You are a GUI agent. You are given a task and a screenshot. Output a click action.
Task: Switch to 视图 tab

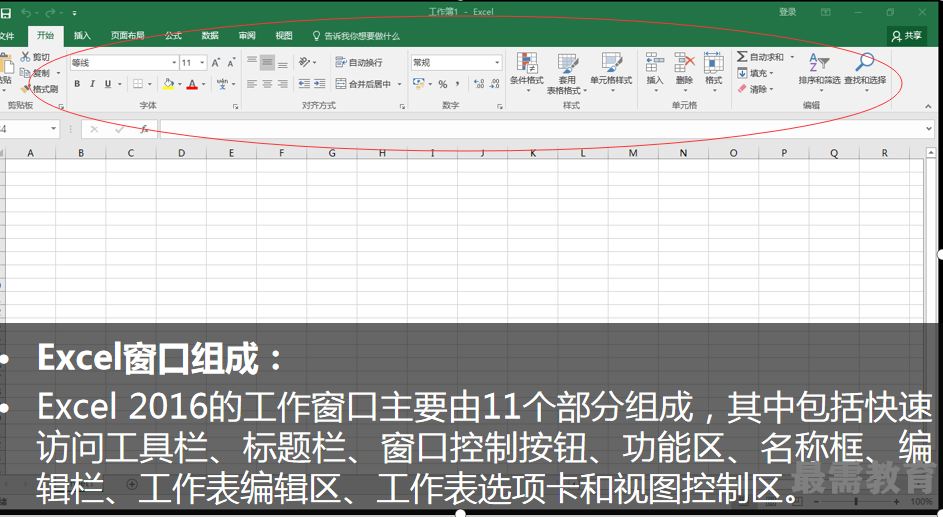[284, 35]
